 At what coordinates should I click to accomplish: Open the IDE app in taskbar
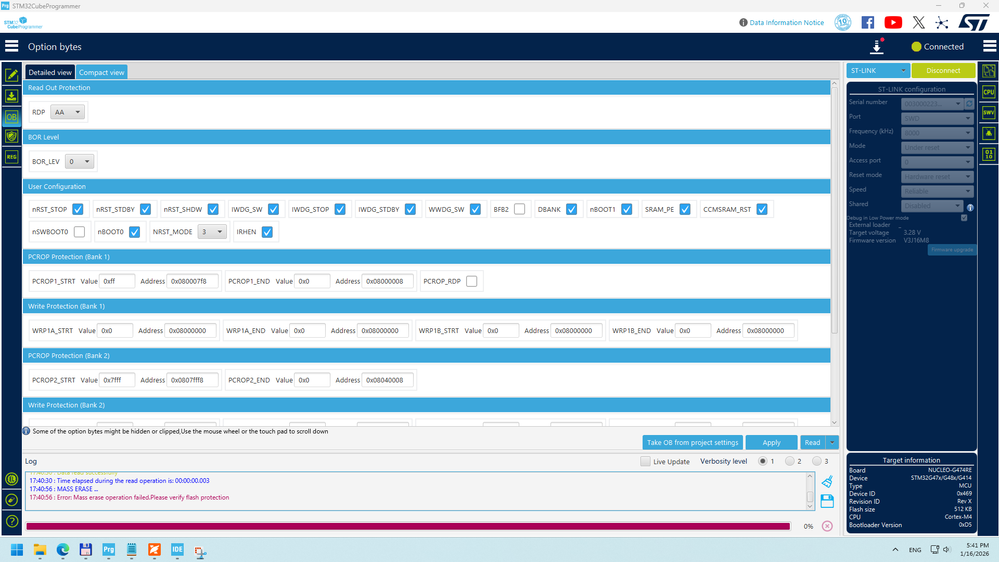pos(177,549)
